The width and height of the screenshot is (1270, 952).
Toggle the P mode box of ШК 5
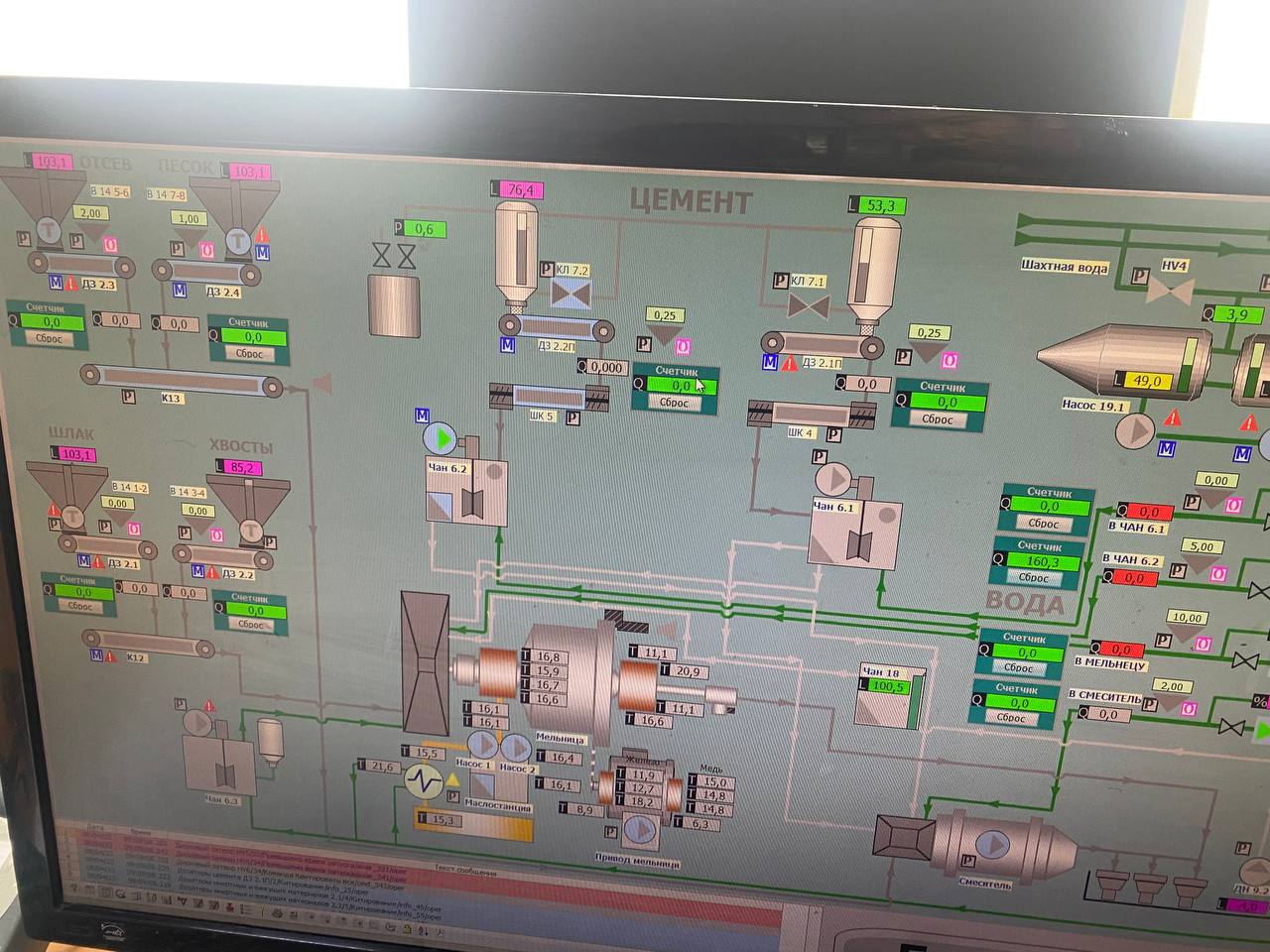pos(572,418)
